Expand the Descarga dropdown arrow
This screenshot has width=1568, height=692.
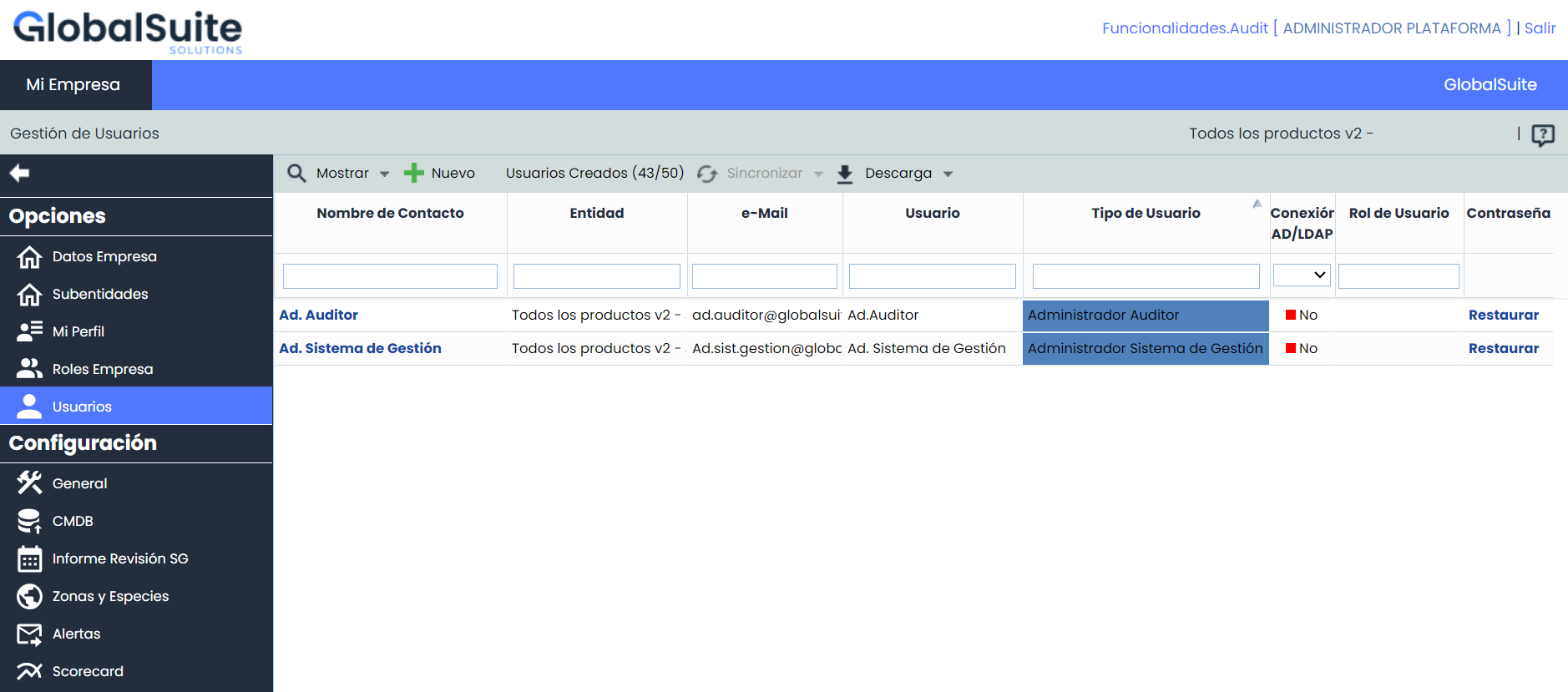point(948,174)
